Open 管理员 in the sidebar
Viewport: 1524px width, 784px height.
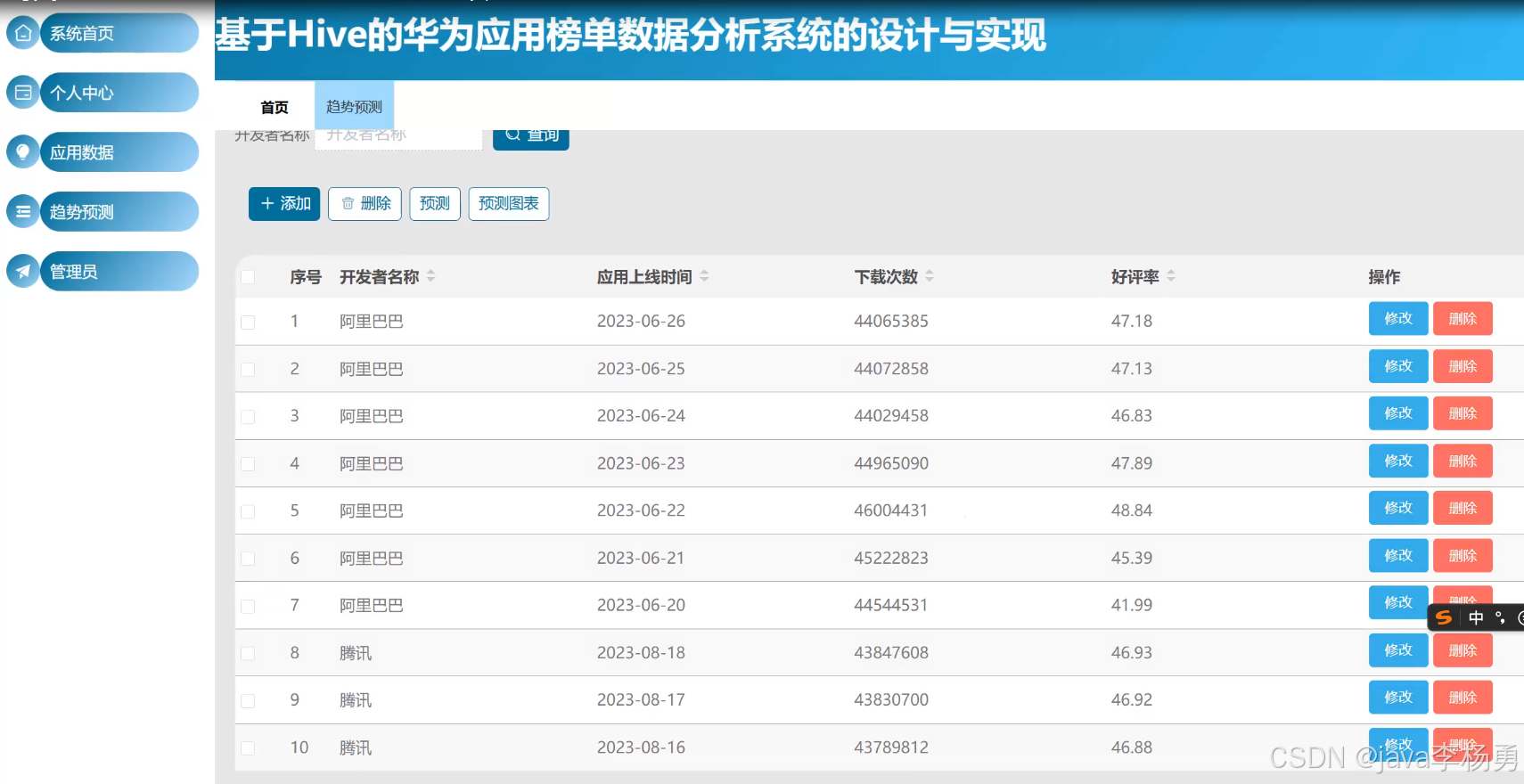[119, 271]
